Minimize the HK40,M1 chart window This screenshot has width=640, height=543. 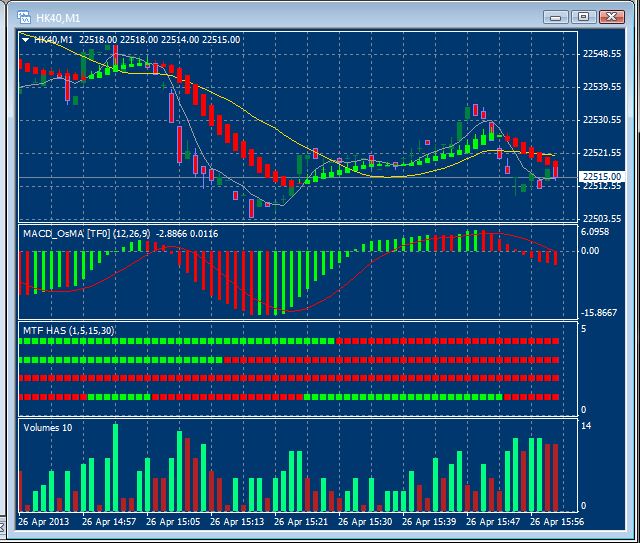point(555,17)
